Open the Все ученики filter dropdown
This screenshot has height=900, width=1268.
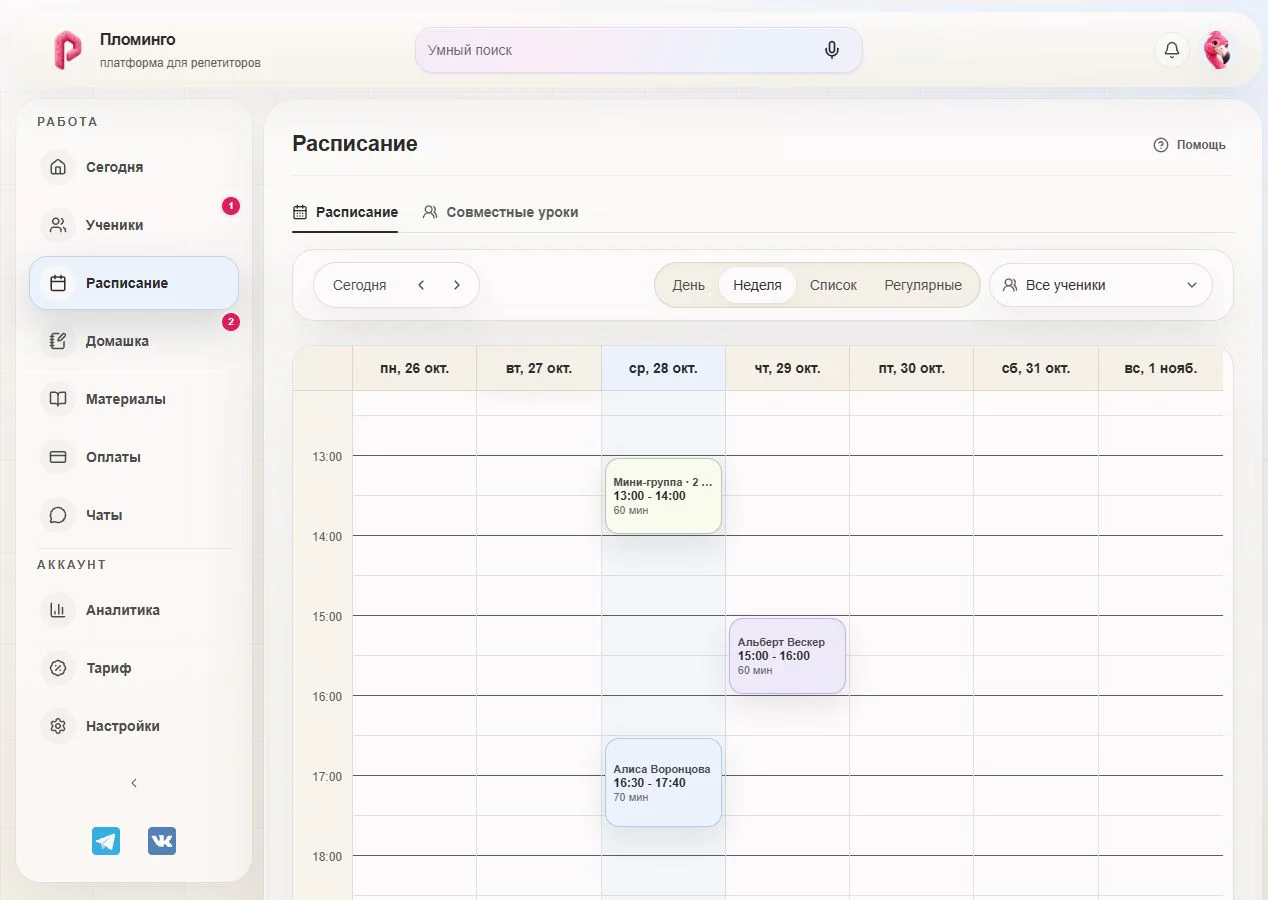pyautogui.click(x=1101, y=285)
